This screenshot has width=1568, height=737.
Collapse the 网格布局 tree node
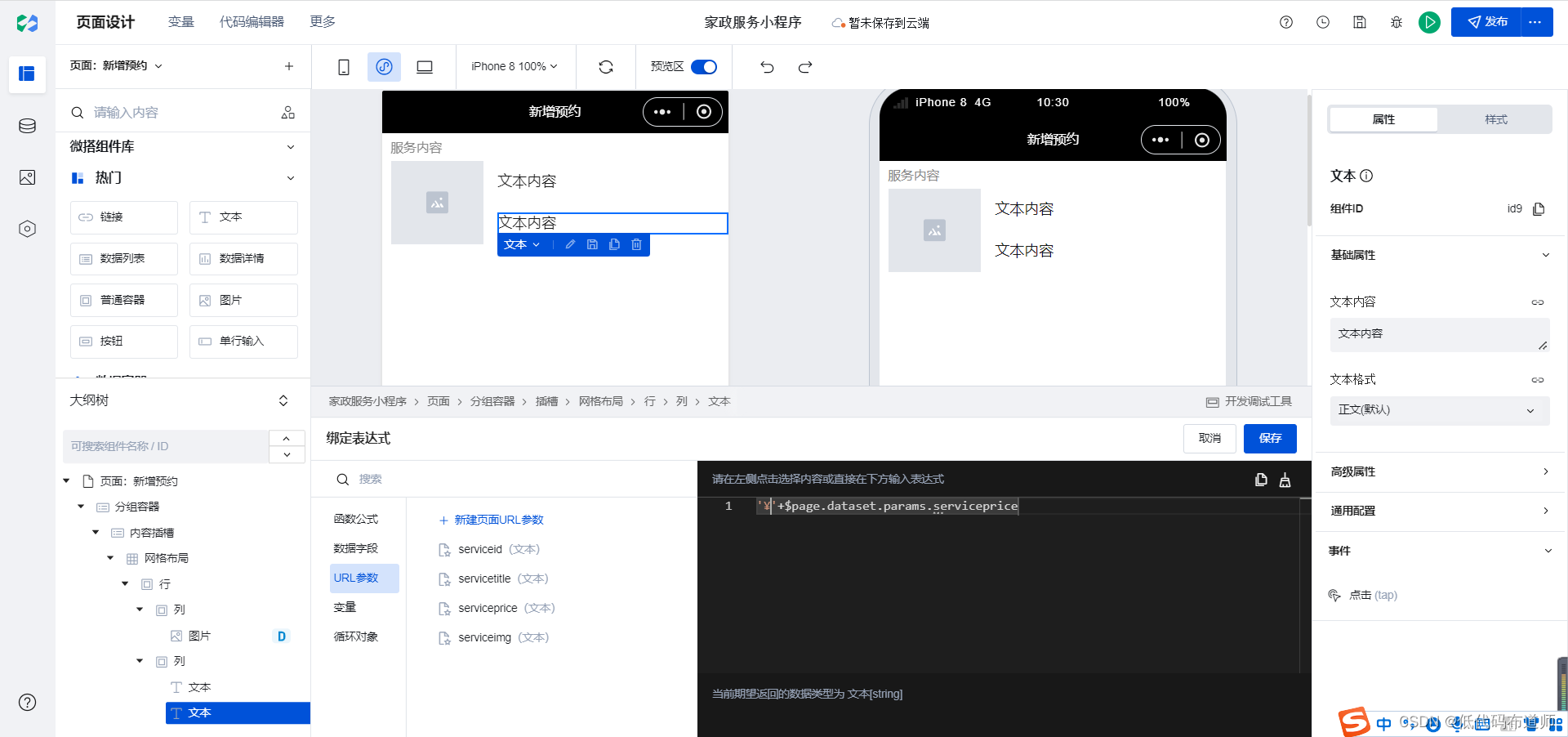point(110,558)
